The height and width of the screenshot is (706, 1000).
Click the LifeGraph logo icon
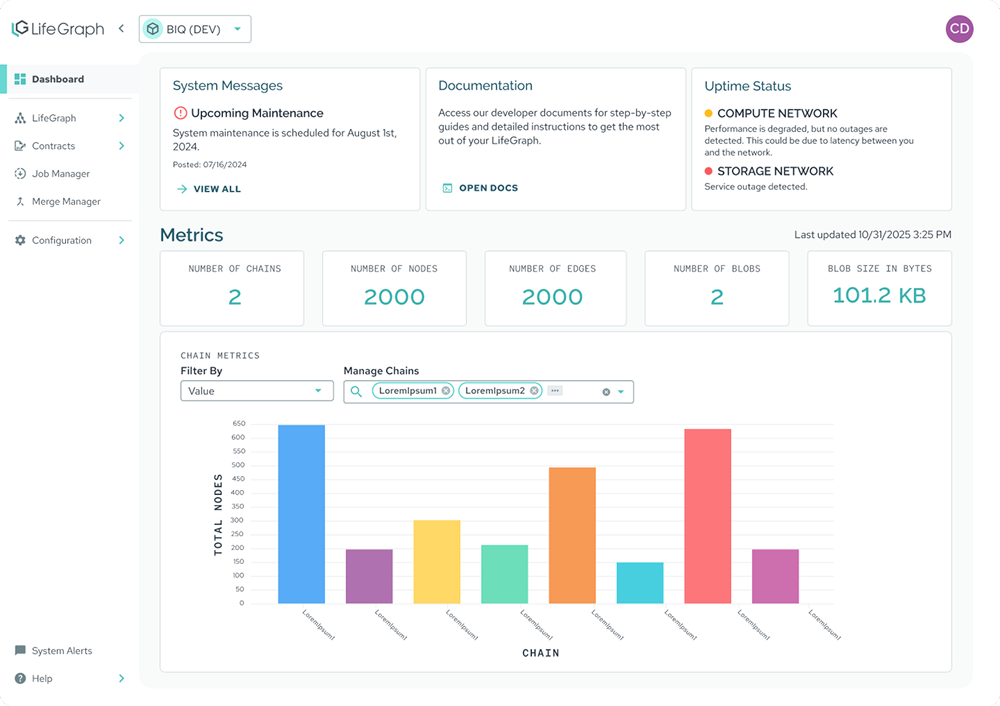tap(20, 29)
